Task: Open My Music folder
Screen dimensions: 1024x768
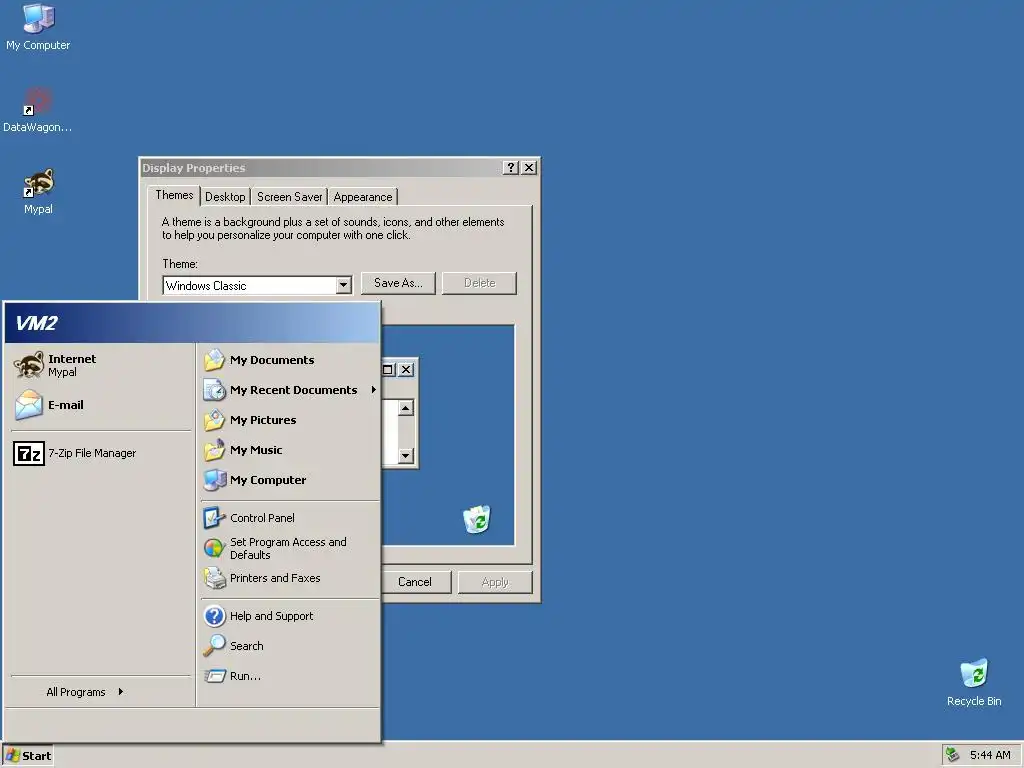Action: pyautogui.click(x=290, y=450)
